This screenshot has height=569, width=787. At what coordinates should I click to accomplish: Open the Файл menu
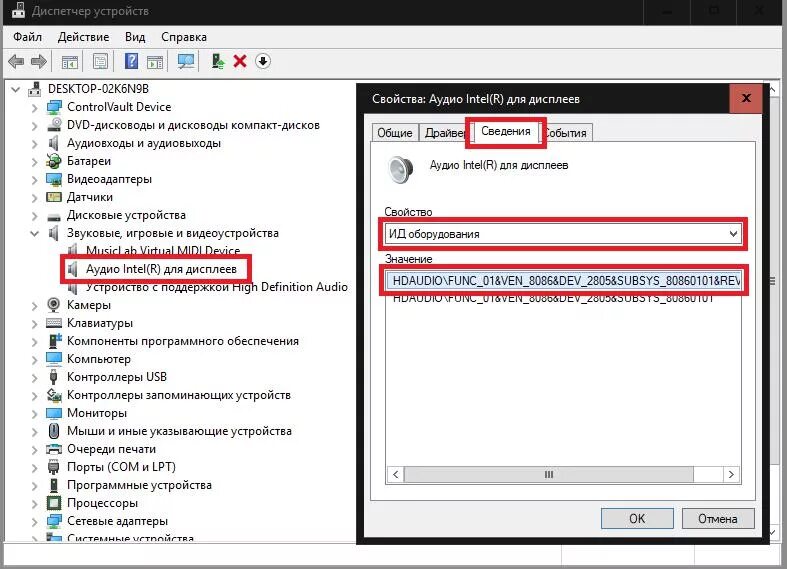point(28,37)
